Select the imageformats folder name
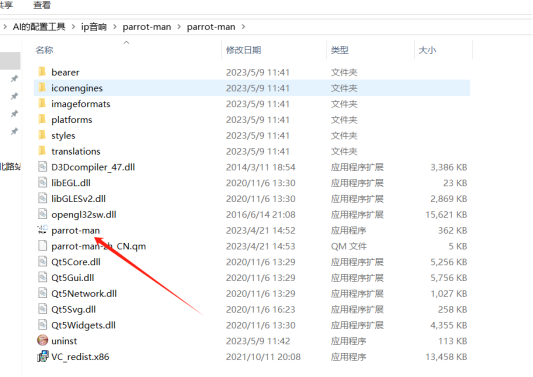 (x=81, y=104)
